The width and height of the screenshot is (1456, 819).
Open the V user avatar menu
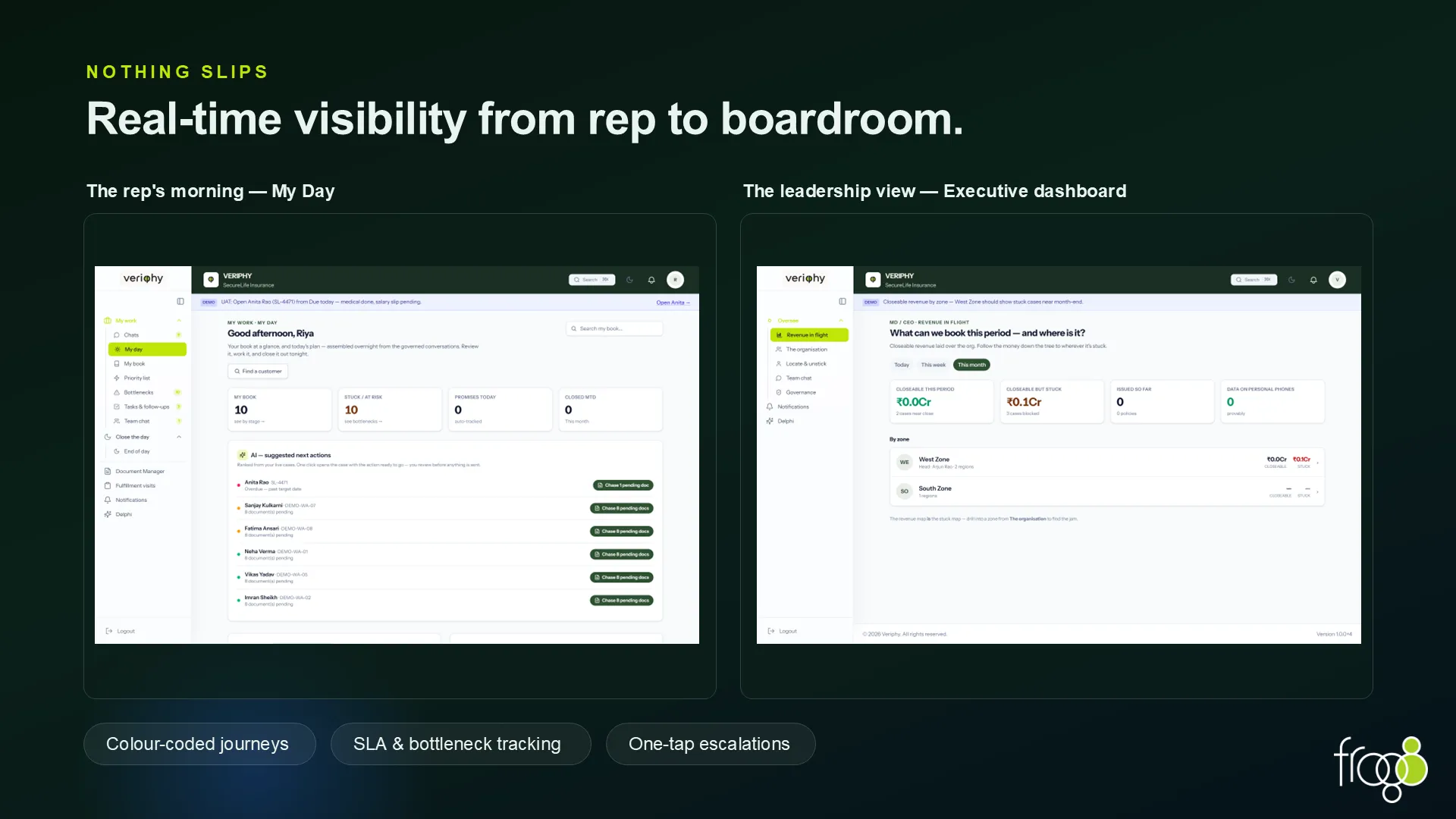click(1338, 280)
